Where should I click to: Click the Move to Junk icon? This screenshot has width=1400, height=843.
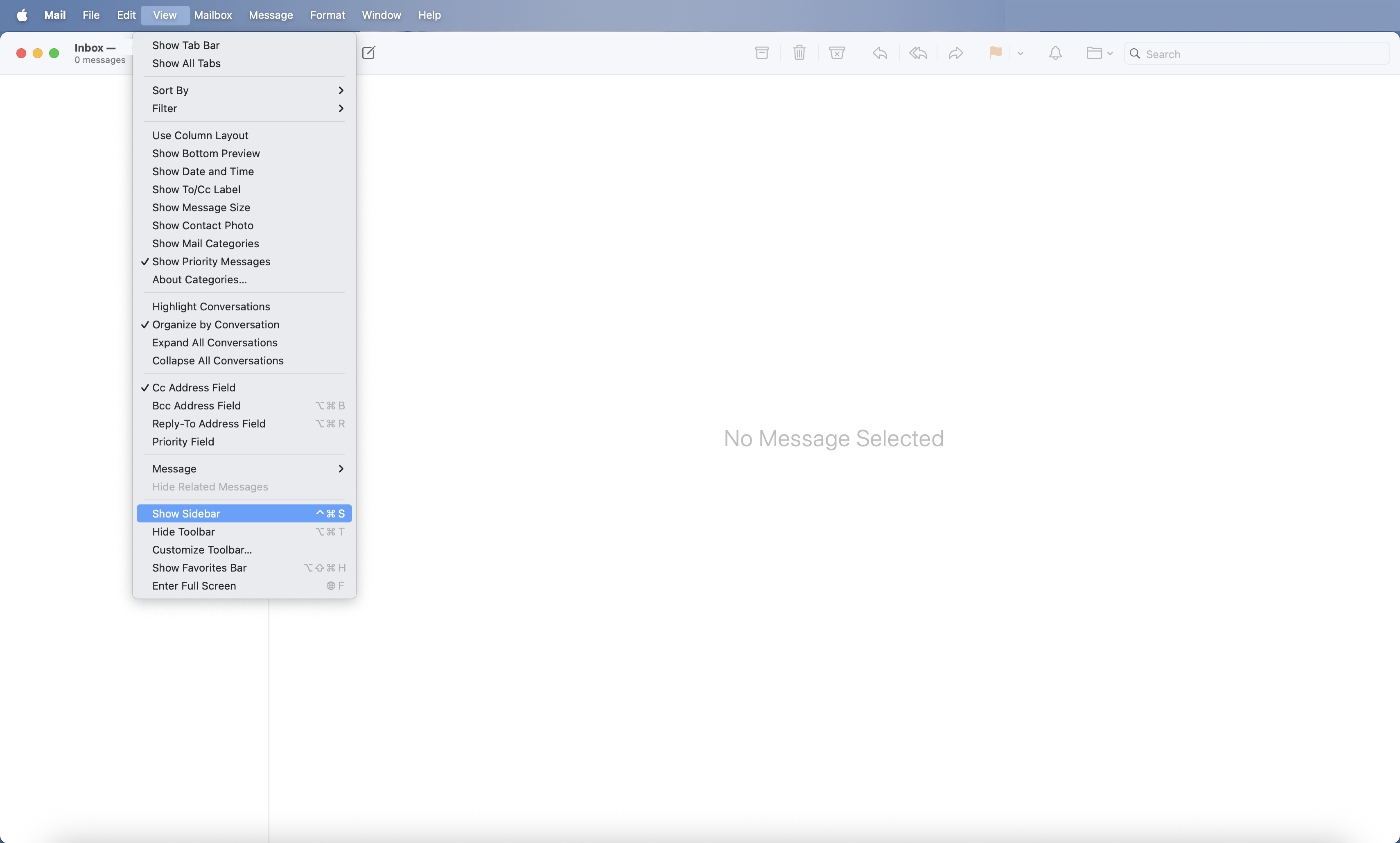click(x=837, y=53)
